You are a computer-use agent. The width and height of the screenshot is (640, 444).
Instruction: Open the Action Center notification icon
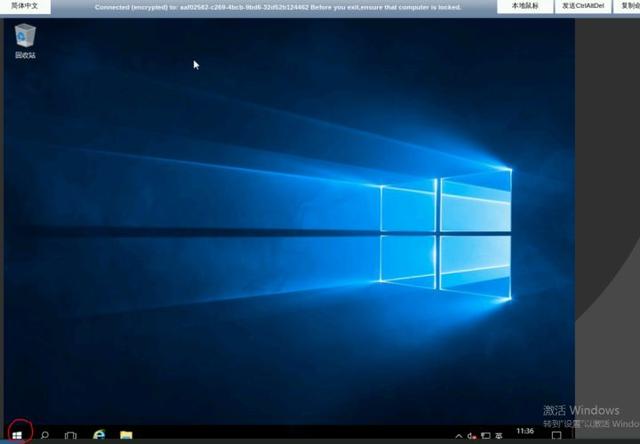[556, 436]
